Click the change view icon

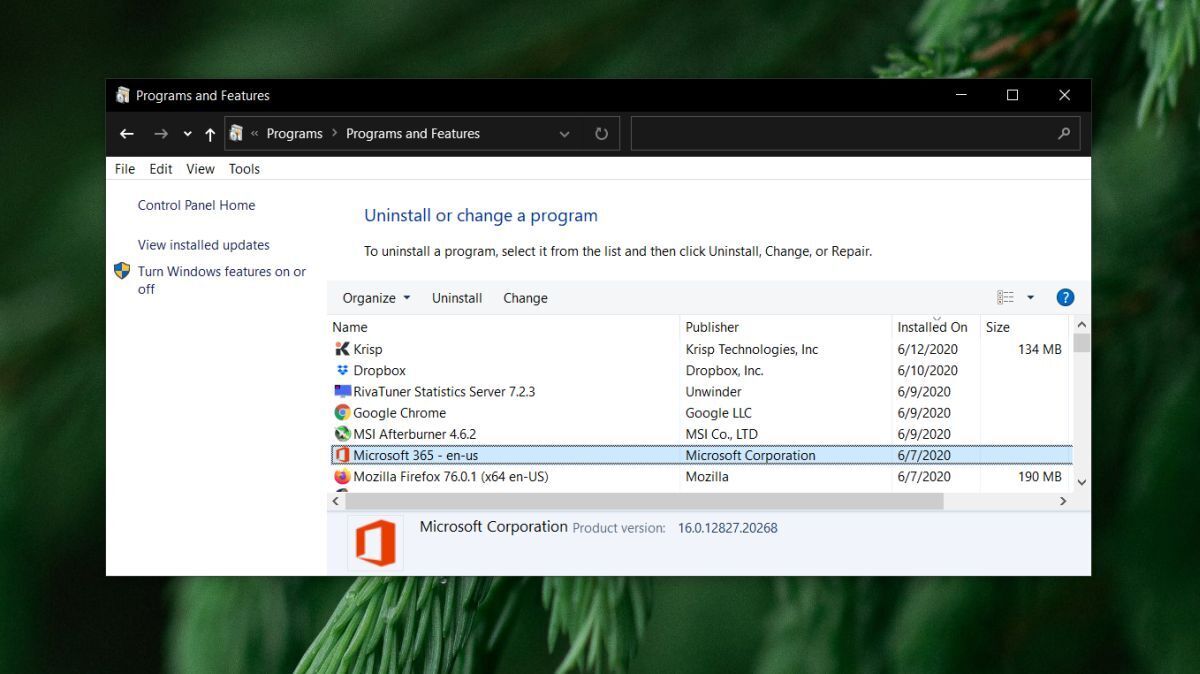1005,297
